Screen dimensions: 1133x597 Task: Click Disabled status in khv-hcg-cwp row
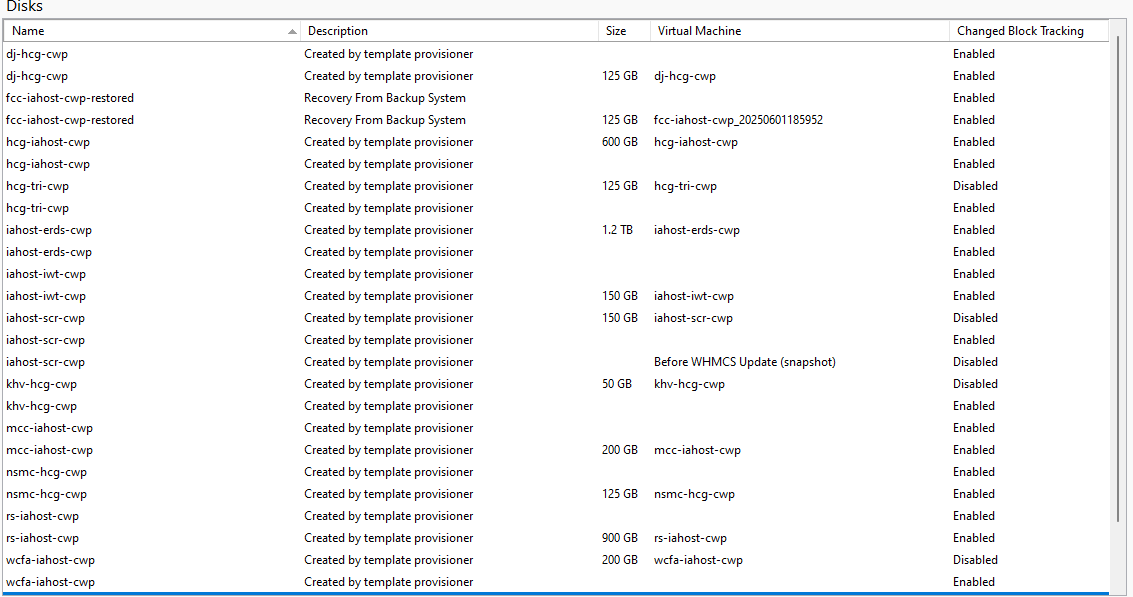pyautogui.click(x=975, y=384)
